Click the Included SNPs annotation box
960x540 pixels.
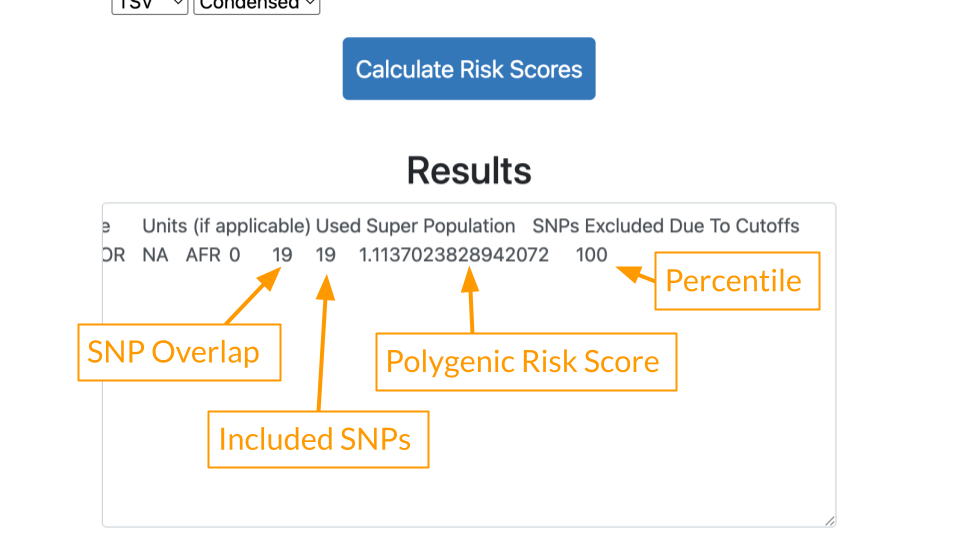tap(318, 440)
